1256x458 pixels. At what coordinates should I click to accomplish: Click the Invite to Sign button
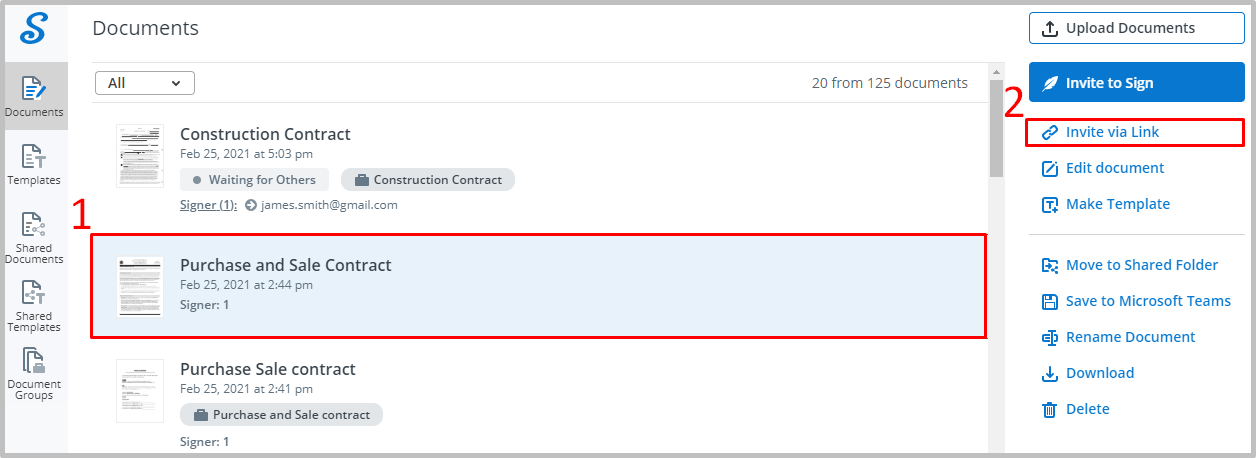(x=1137, y=83)
